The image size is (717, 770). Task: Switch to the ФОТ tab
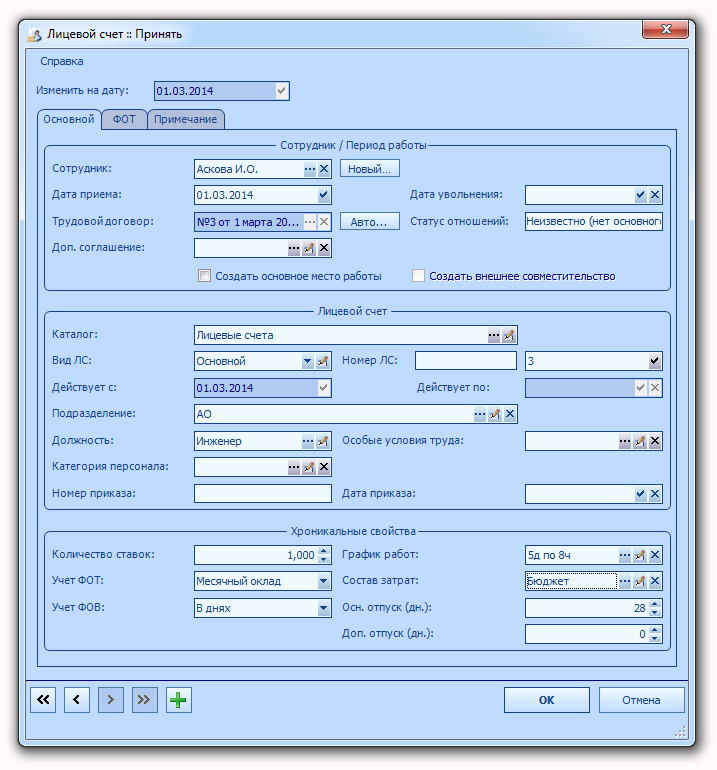click(124, 119)
